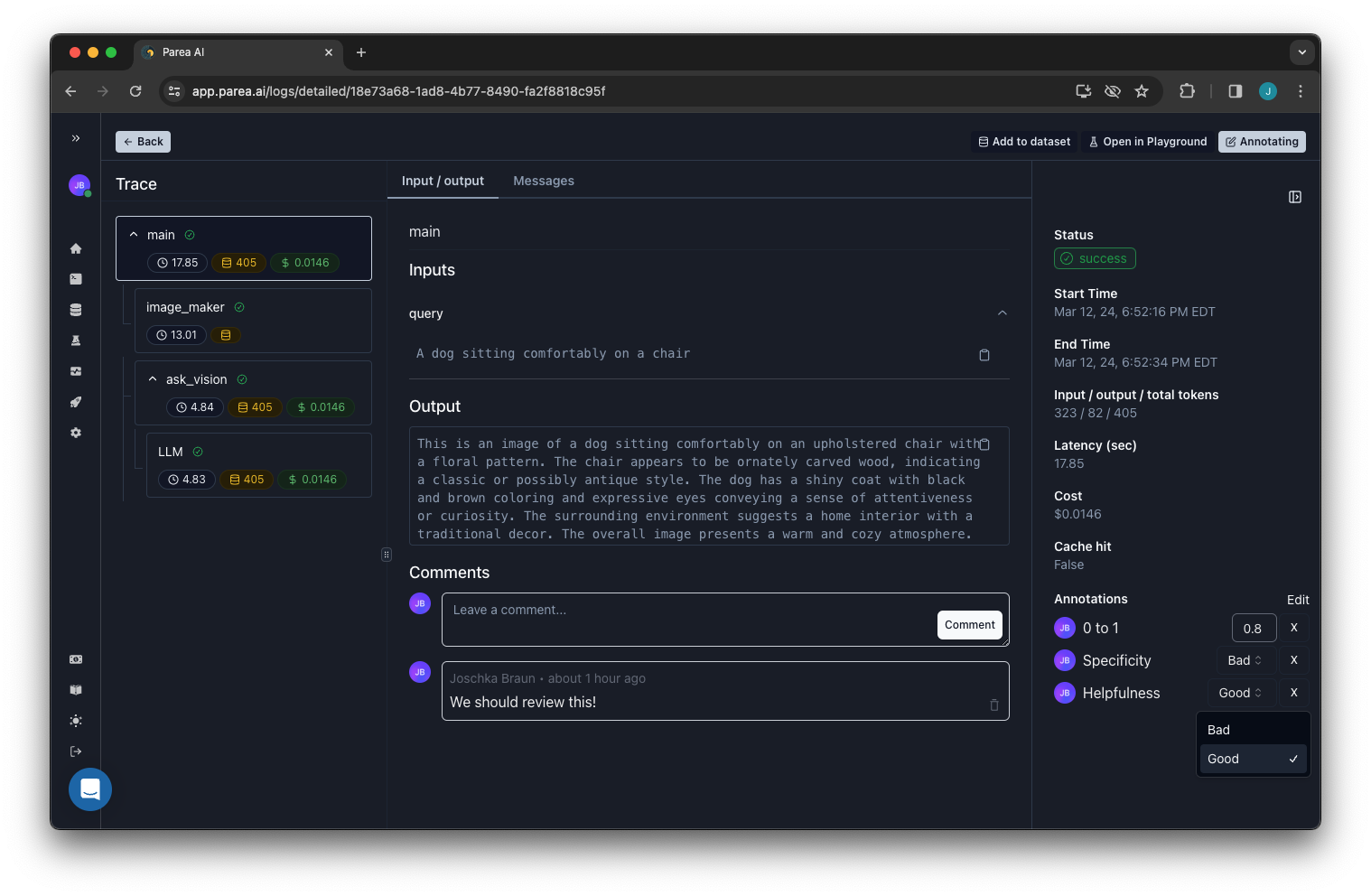Click Edit next to Annotations
Image resolution: width=1371 pixels, height=896 pixels.
point(1298,600)
